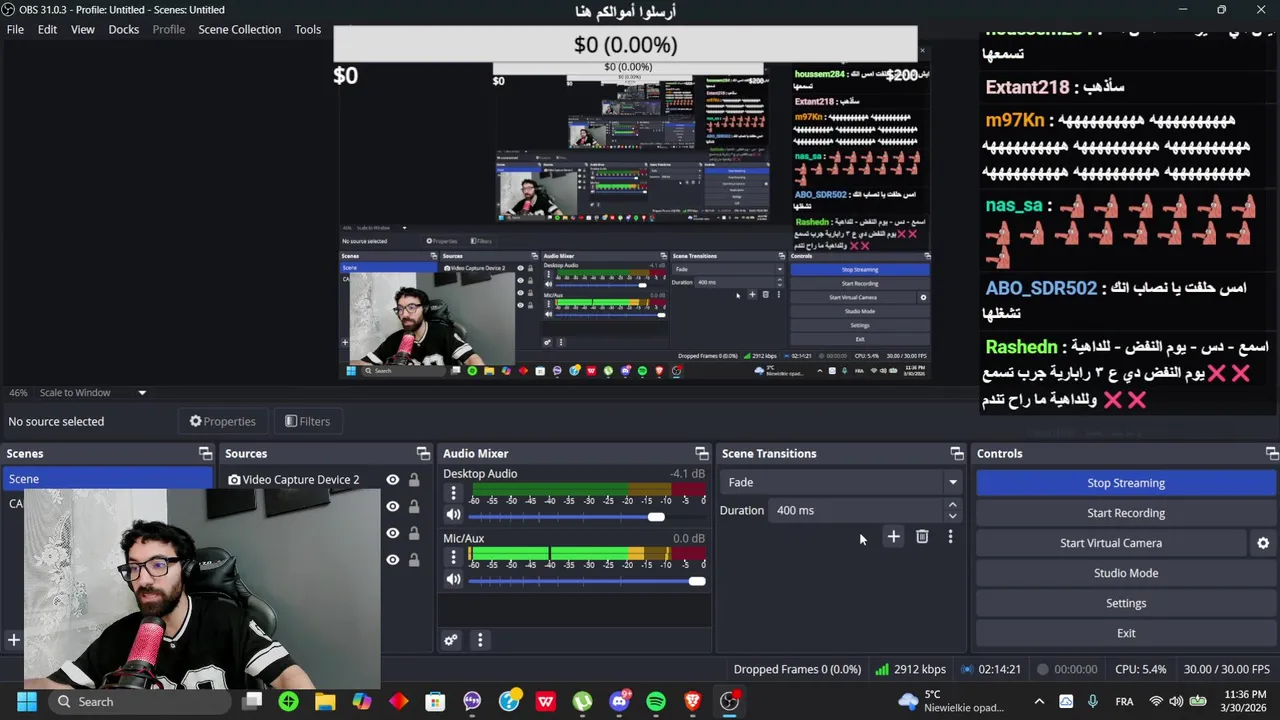
Task: Open Advanced Audio Properties gear
Action: (451, 640)
